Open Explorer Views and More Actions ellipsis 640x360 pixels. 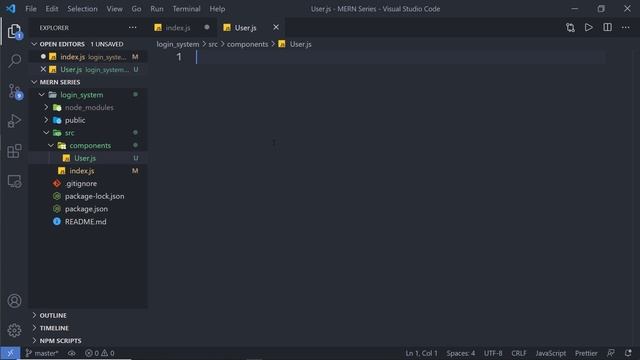[x=133, y=27]
